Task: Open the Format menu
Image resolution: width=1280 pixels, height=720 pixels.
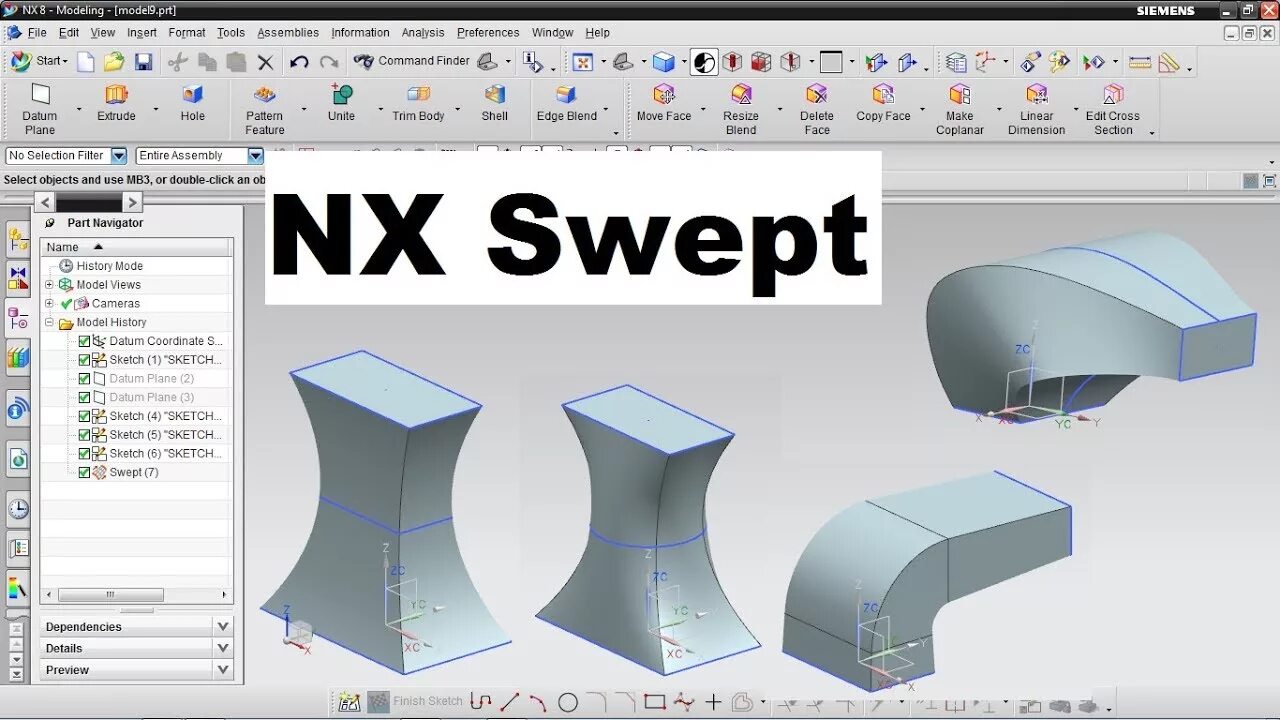Action: click(x=187, y=33)
